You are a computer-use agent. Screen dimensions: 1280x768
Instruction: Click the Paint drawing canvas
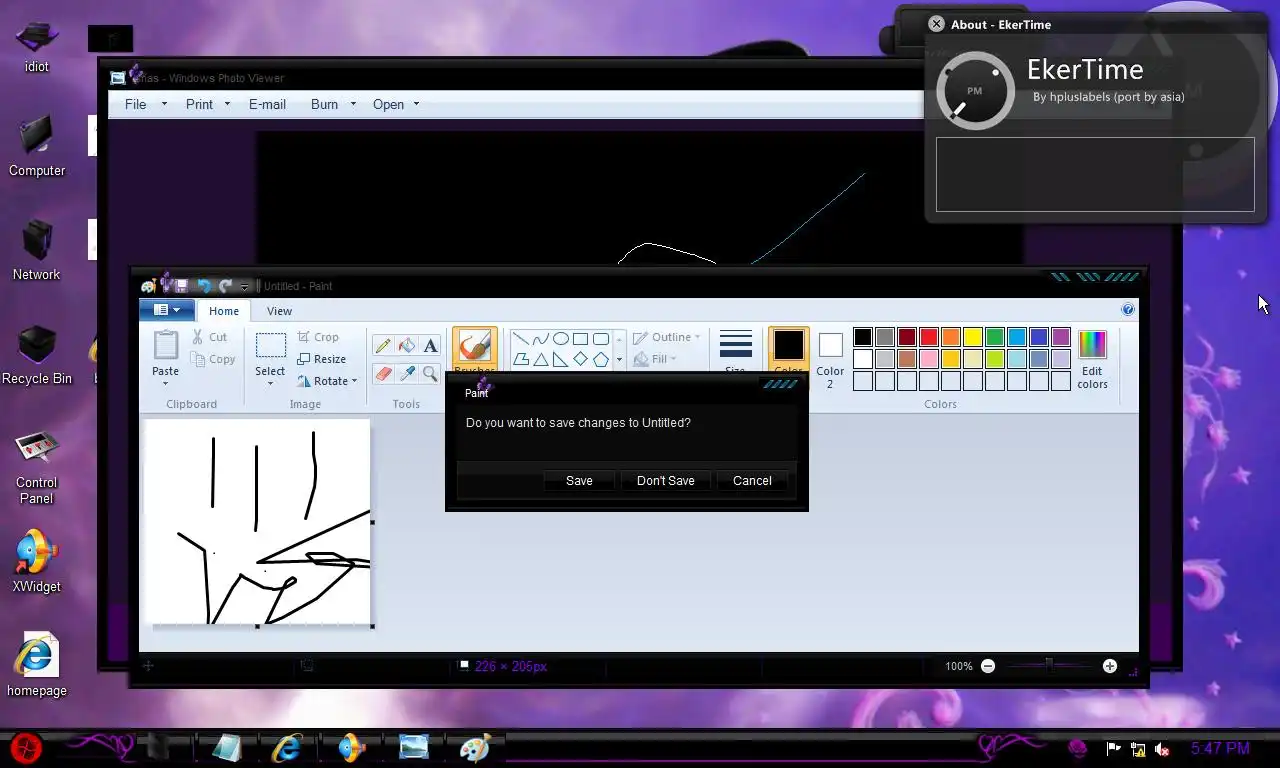tap(258, 521)
